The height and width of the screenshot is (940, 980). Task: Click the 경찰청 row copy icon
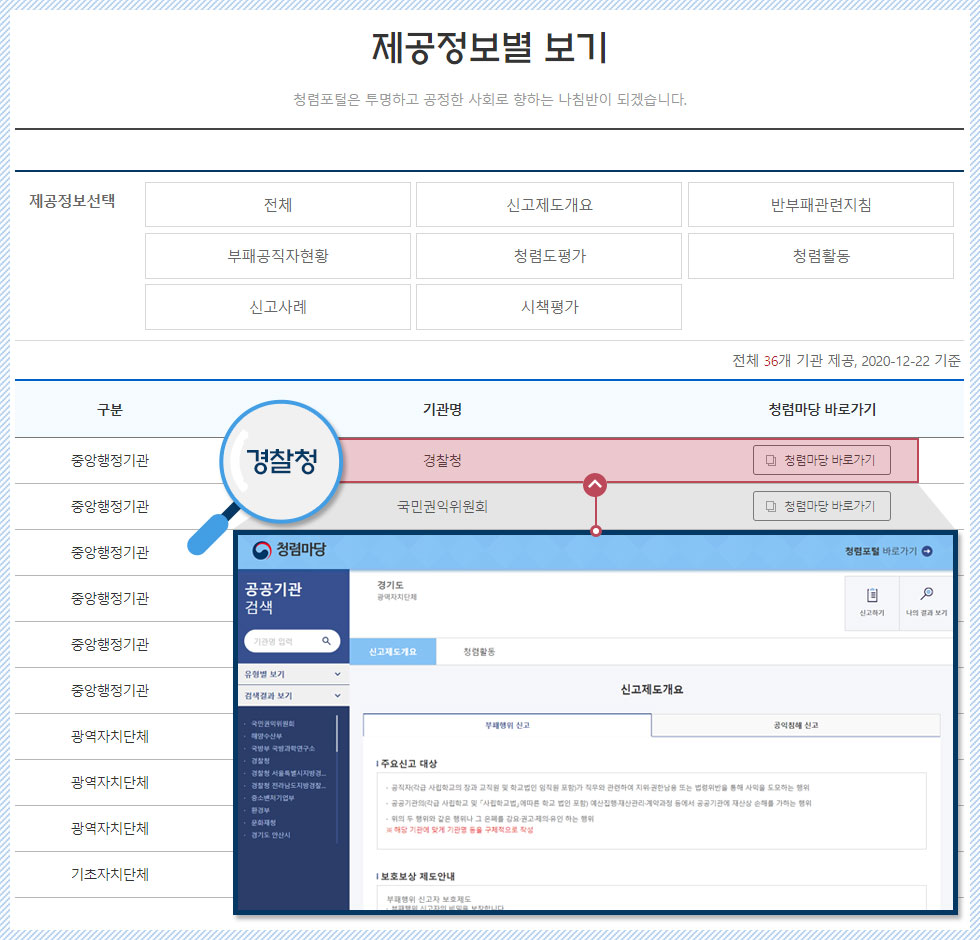click(x=771, y=460)
